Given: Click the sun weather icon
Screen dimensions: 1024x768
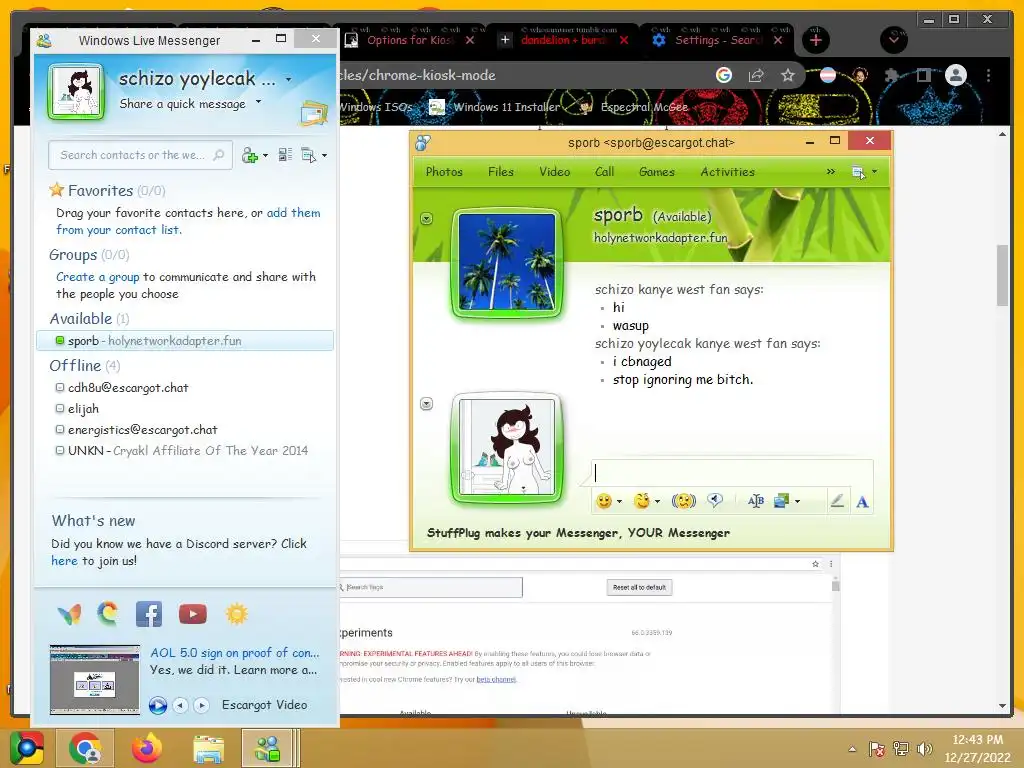Looking at the screenshot, I should click(236, 614).
